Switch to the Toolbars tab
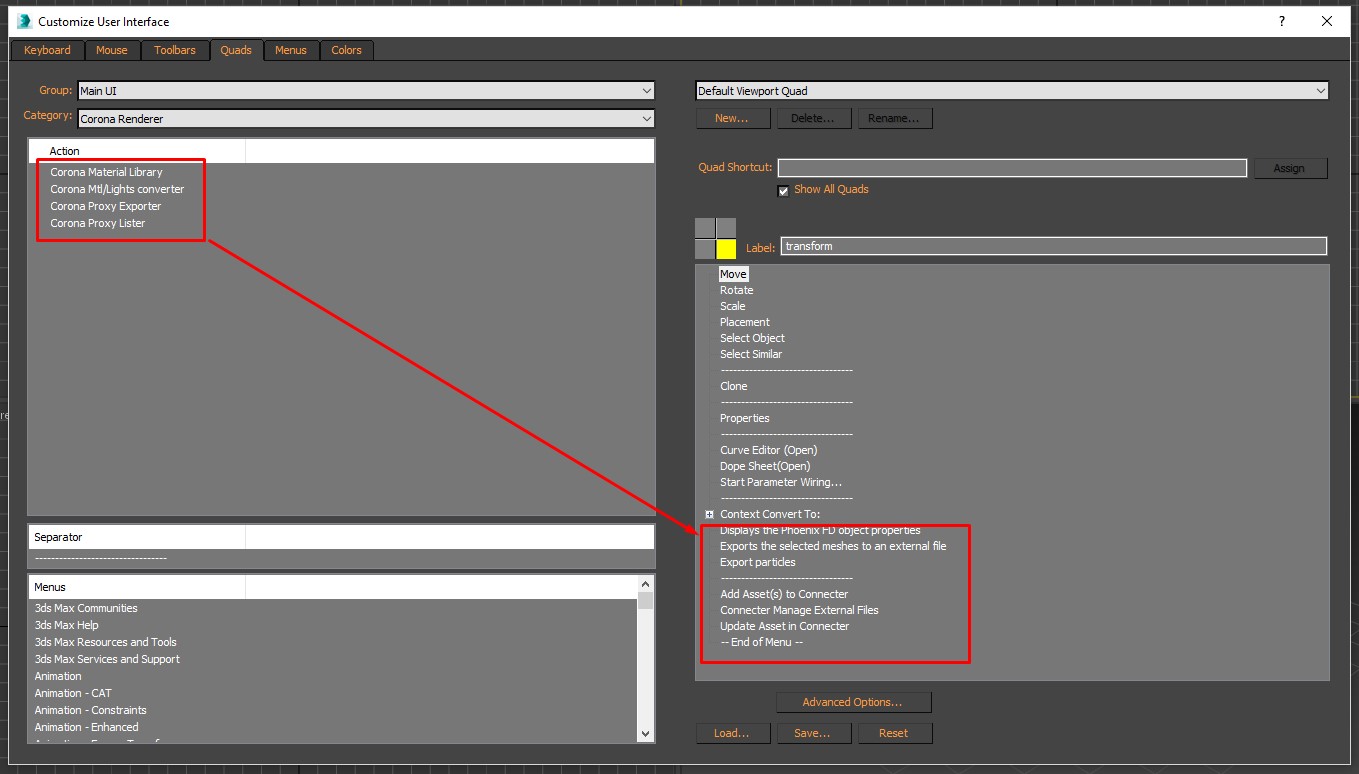 (x=175, y=50)
